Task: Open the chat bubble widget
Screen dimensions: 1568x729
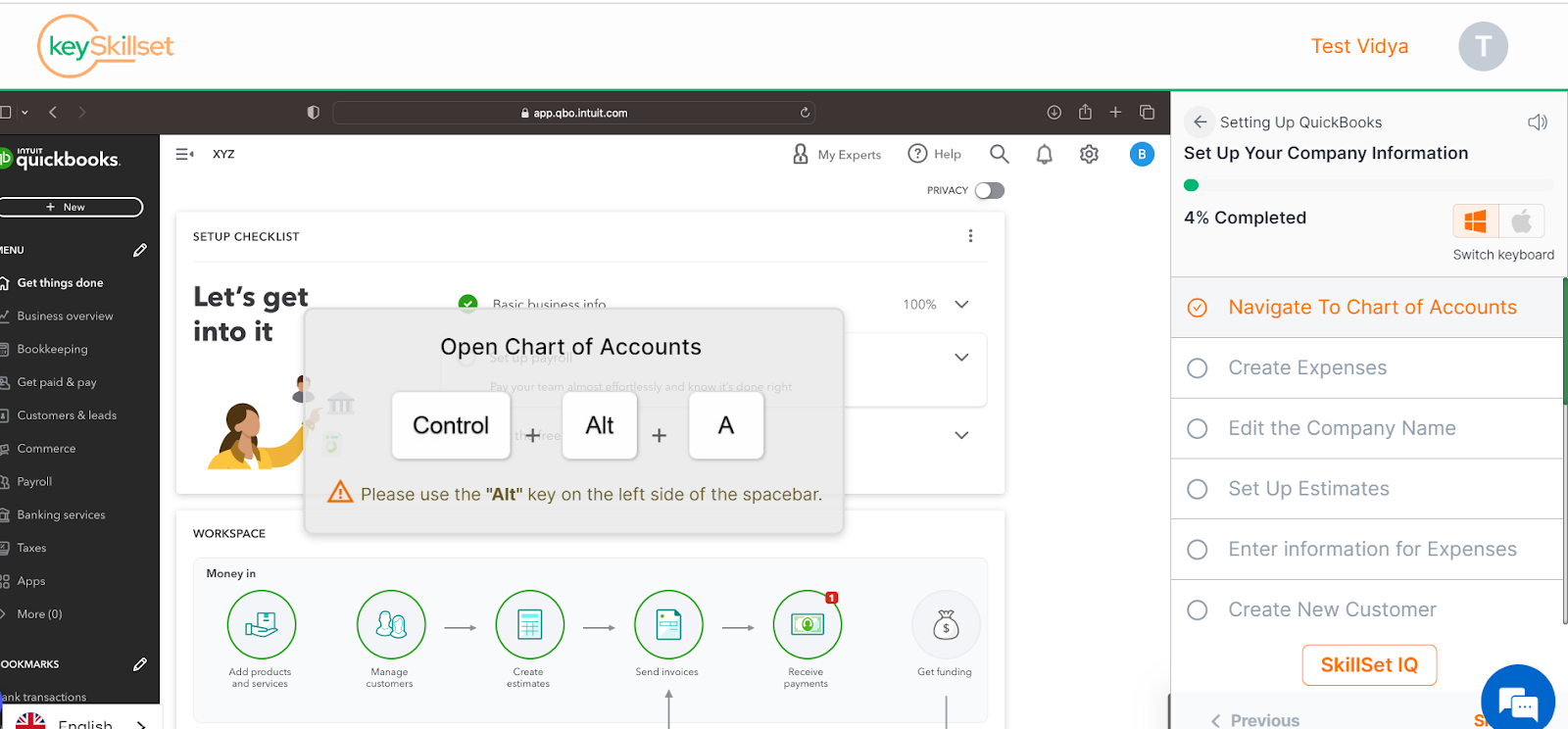Action: pos(1518,700)
